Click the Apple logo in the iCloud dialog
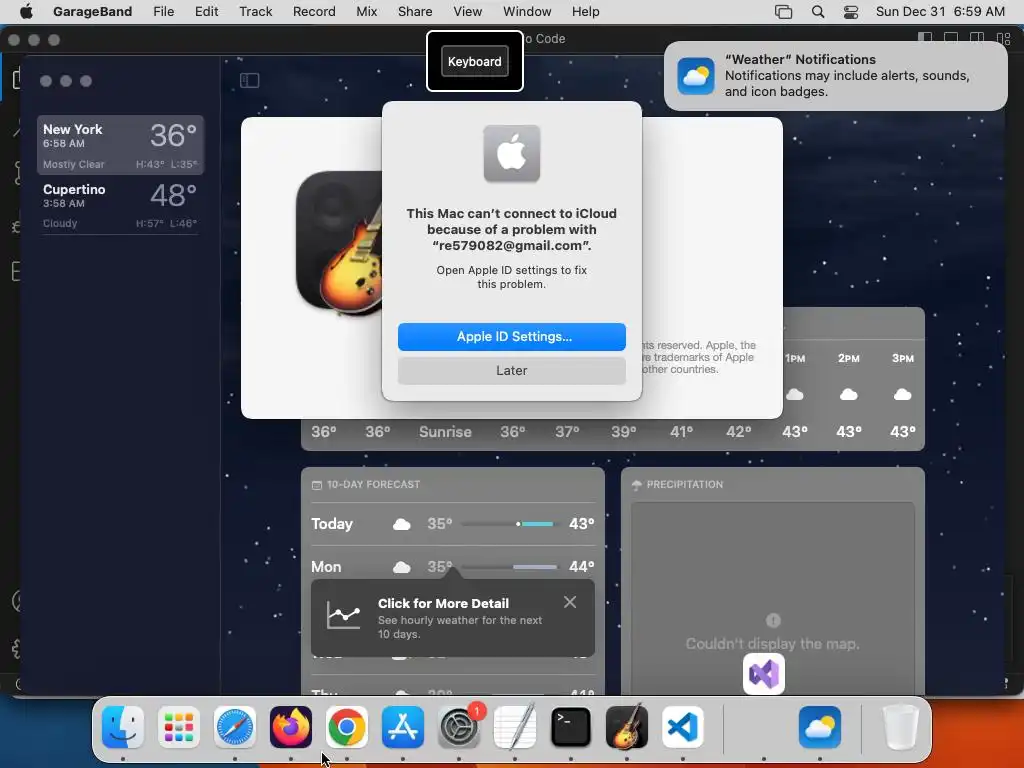The height and width of the screenshot is (768, 1024). click(x=511, y=153)
